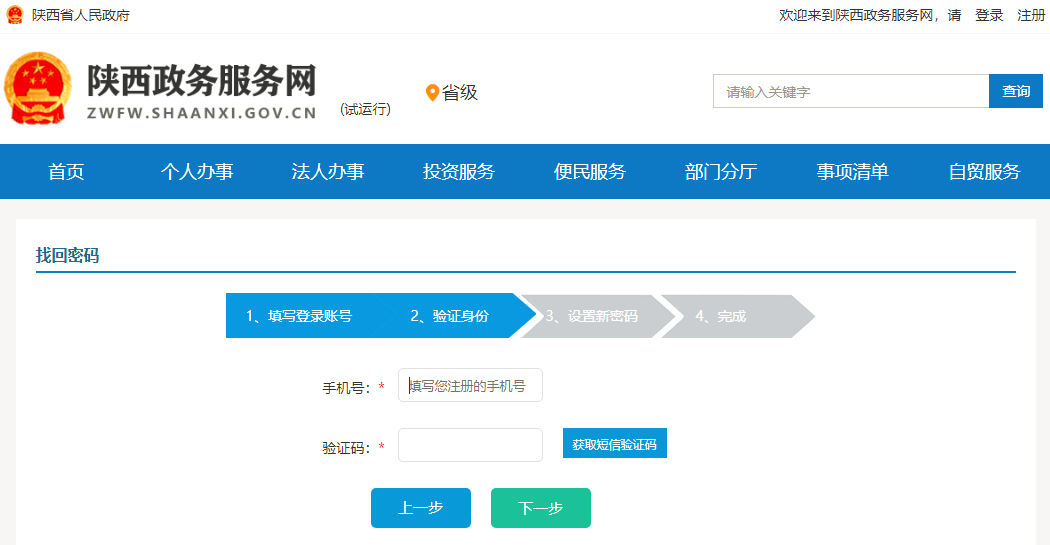The height and width of the screenshot is (545, 1050).
Task: Click the green 下一步 button
Action: (x=540, y=508)
